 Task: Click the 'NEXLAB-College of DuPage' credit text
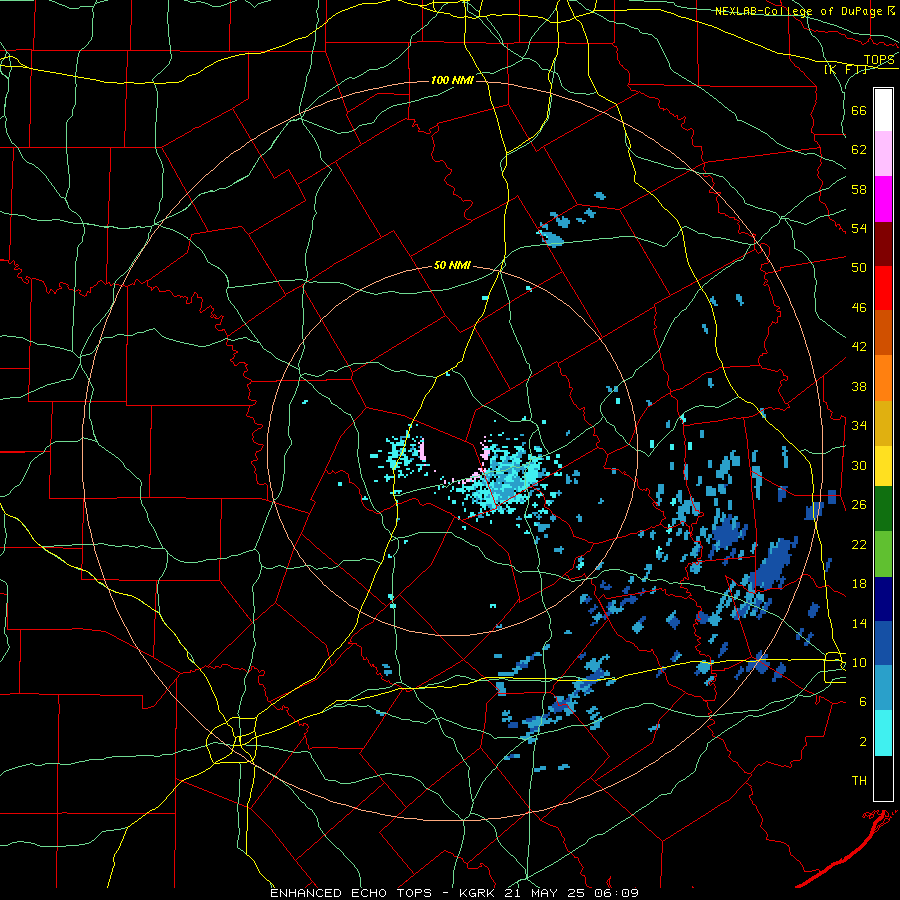pyautogui.click(x=798, y=11)
